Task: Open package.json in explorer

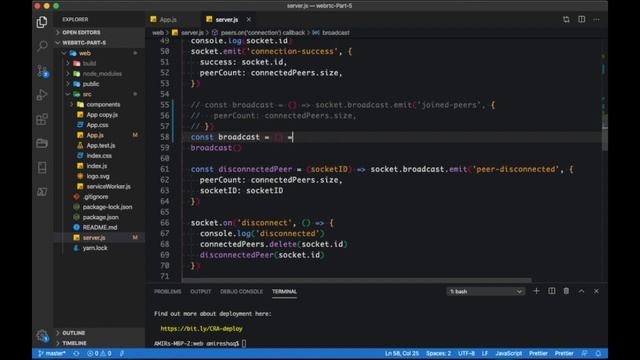Action: (100, 217)
